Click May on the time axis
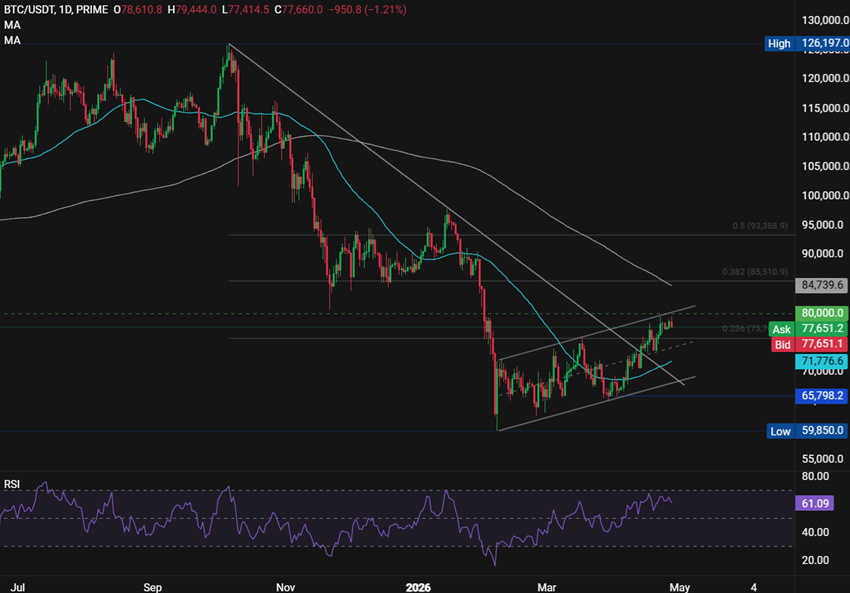The width and height of the screenshot is (850, 593). tap(681, 587)
